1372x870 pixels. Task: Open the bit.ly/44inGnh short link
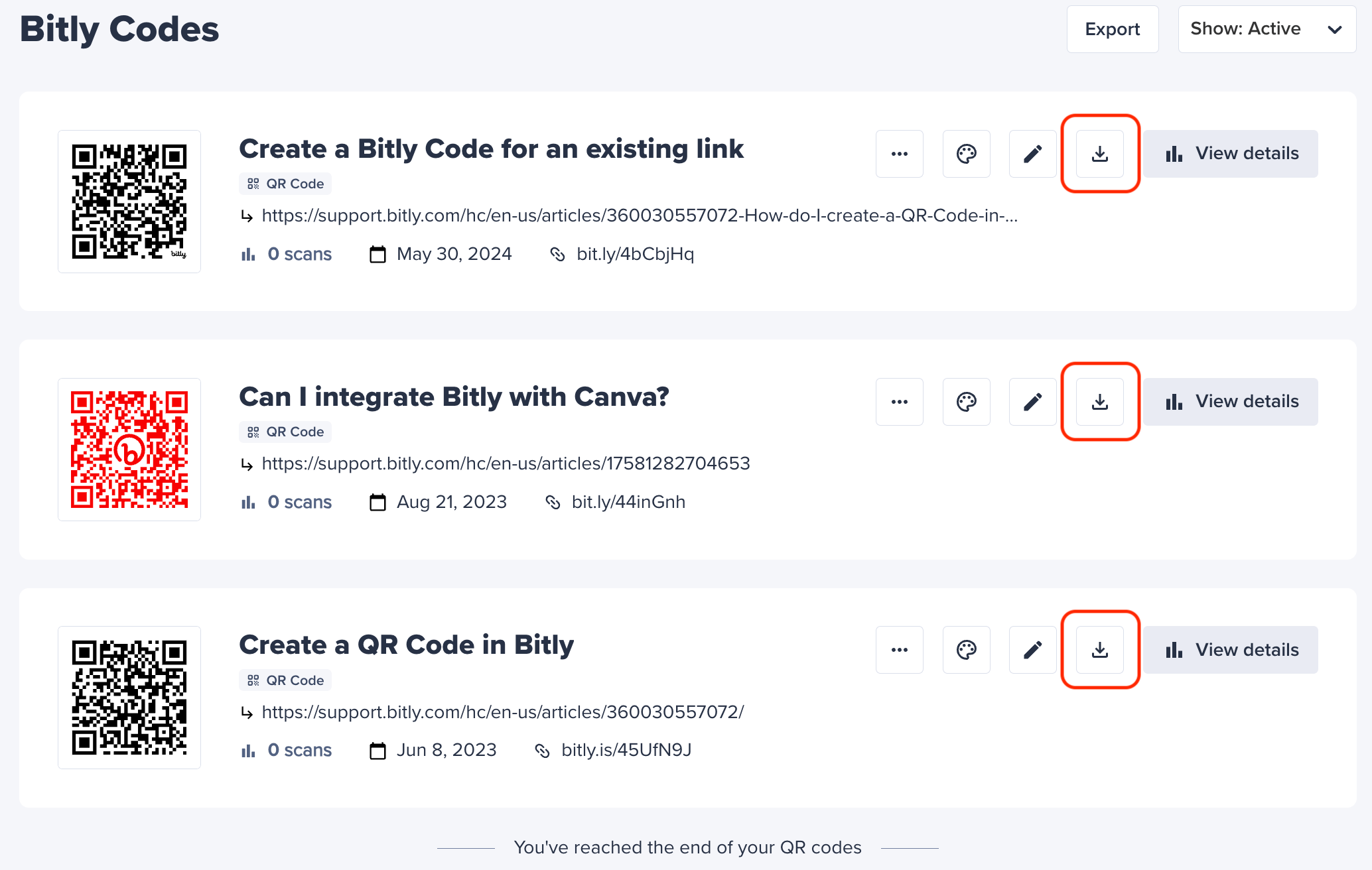coord(628,502)
